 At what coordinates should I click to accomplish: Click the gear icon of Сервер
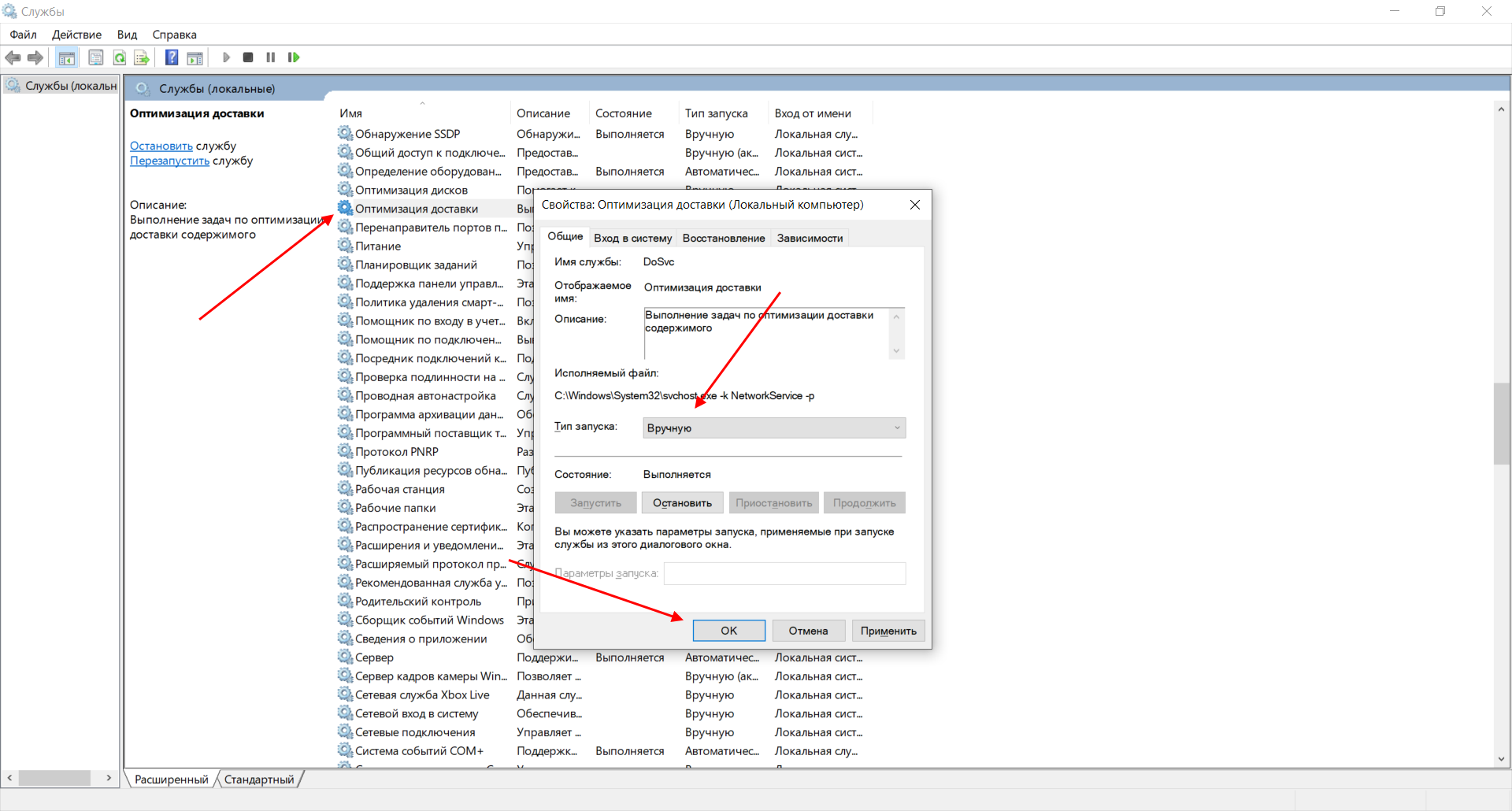pos(345,657)
